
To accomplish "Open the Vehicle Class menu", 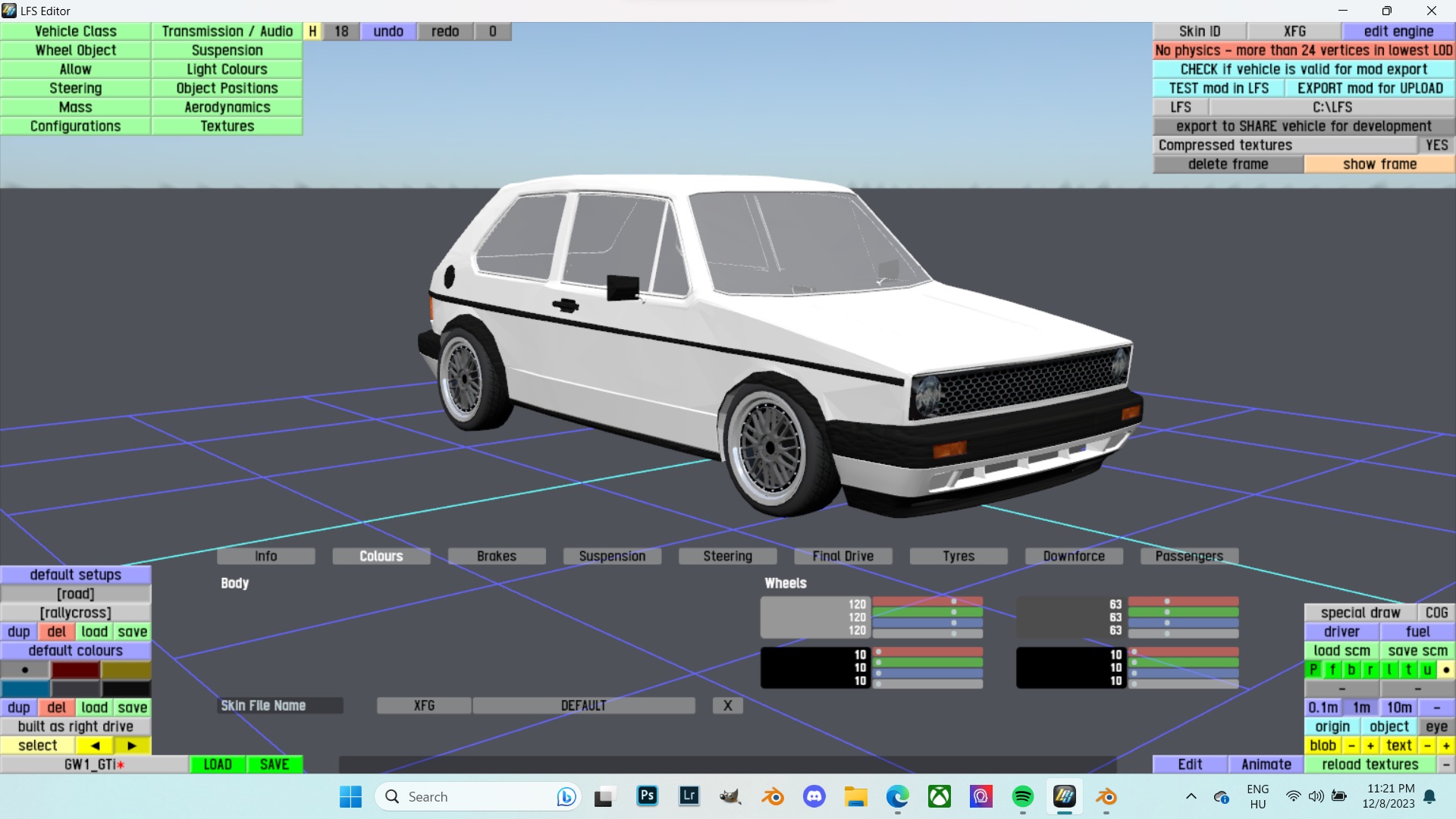I will point(76,31).
